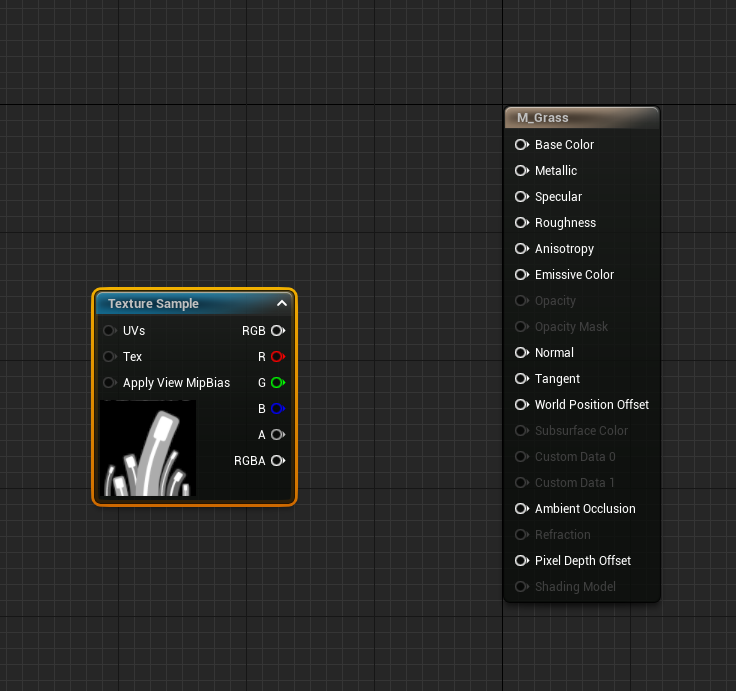Click the Anisotropy input pin
Viewport: 736px width, 691px height.
click(521, 248)
